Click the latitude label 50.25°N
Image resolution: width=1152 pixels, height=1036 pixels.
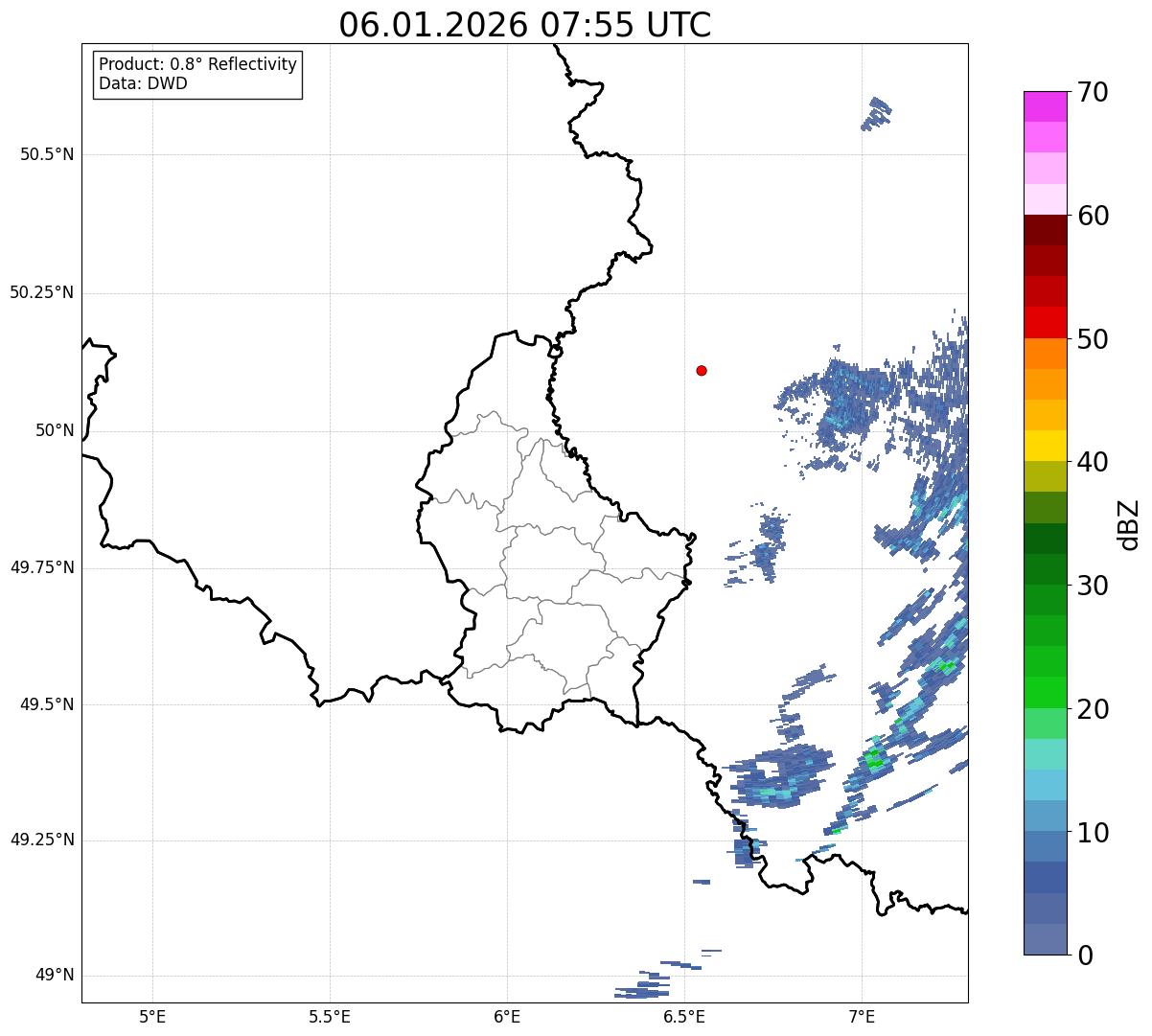tap(42, 292)
